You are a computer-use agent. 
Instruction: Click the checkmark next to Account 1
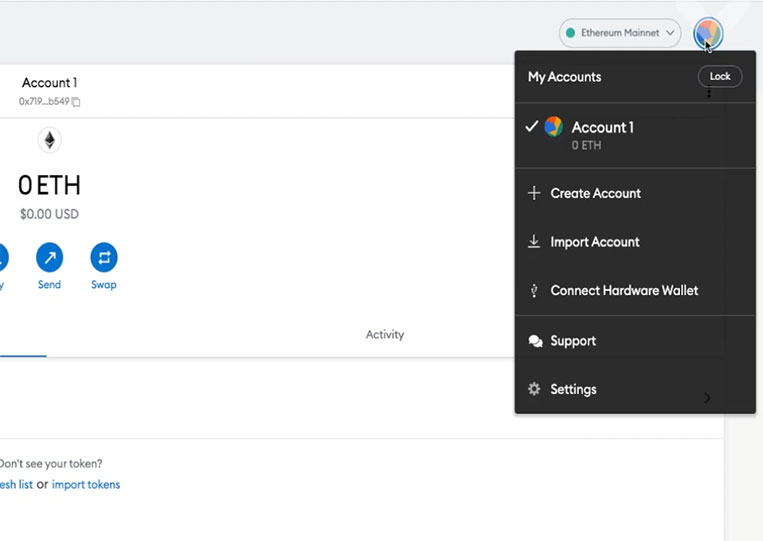[532, 126]
